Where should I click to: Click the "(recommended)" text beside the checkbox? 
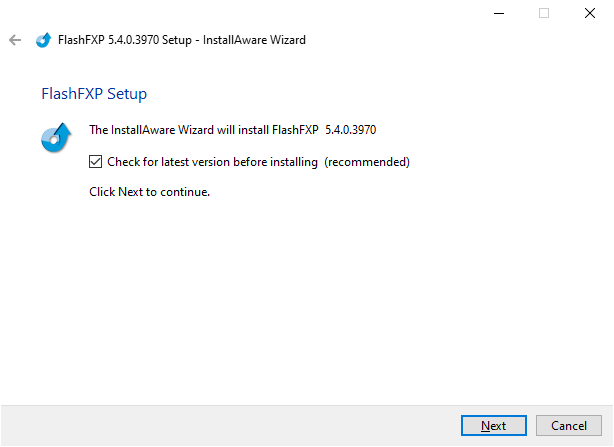(367, 161)
